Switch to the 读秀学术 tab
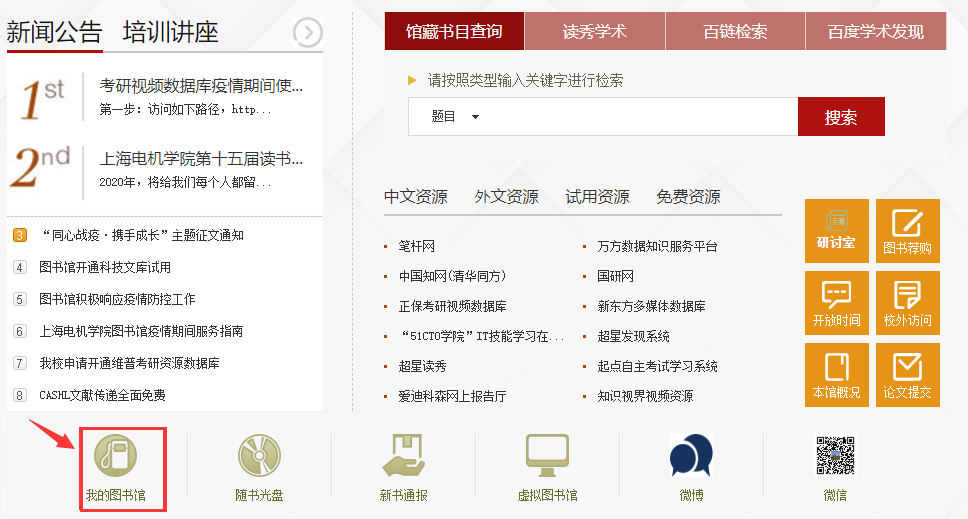The image size is (968, 519). (x=594, y=32)
